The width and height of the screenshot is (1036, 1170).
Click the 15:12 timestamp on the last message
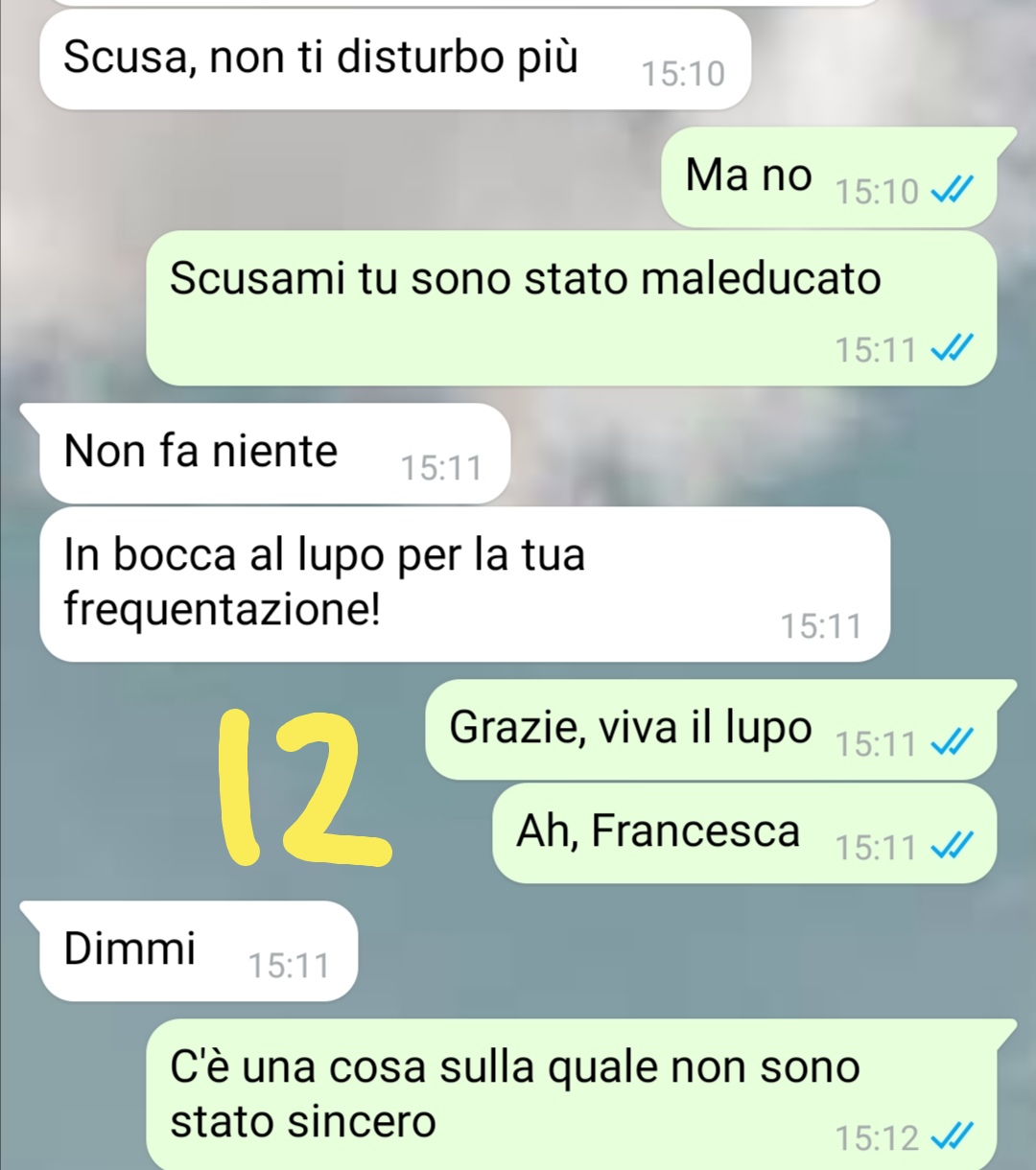pos(877,1138)
